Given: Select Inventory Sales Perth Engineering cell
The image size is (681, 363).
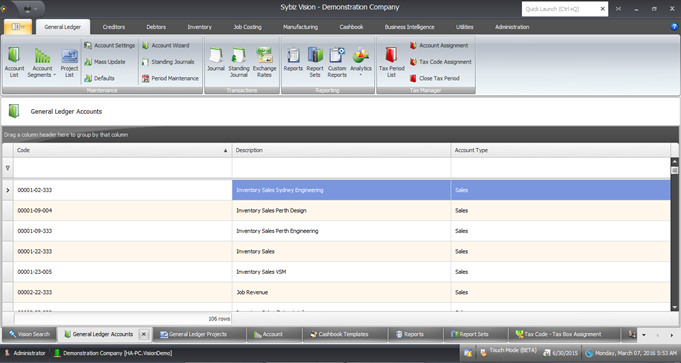Looking at the screenshot, I should pyautogui.click(x=341, y=231).
